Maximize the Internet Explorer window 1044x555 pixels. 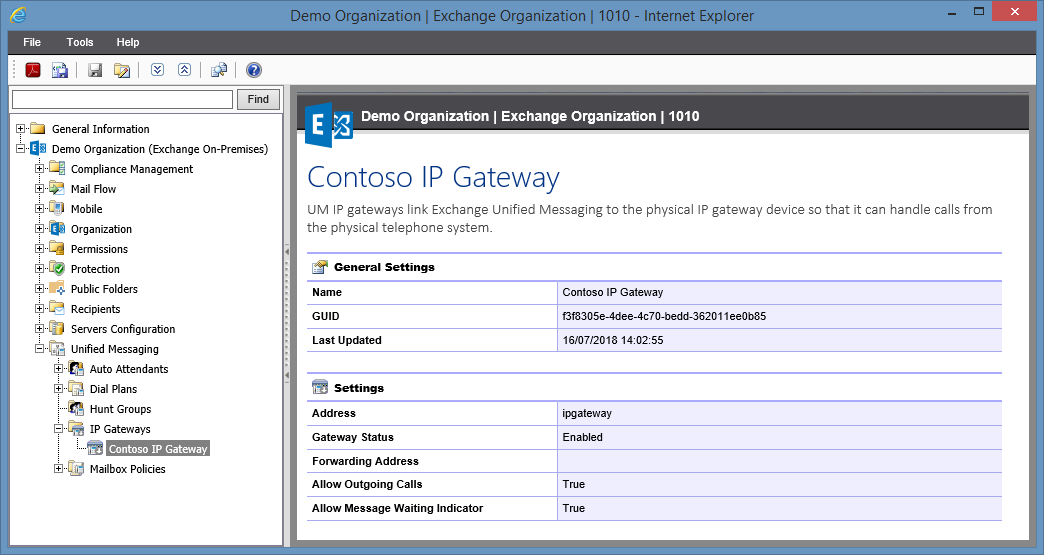(979, 11)
